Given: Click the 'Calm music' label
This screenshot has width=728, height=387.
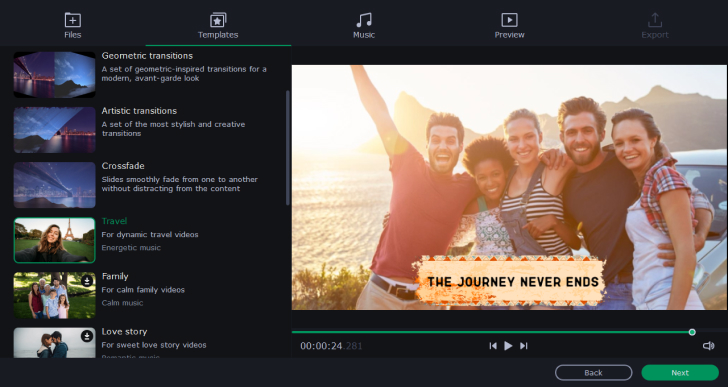Looking at the screenshot, I should [122, 303].
